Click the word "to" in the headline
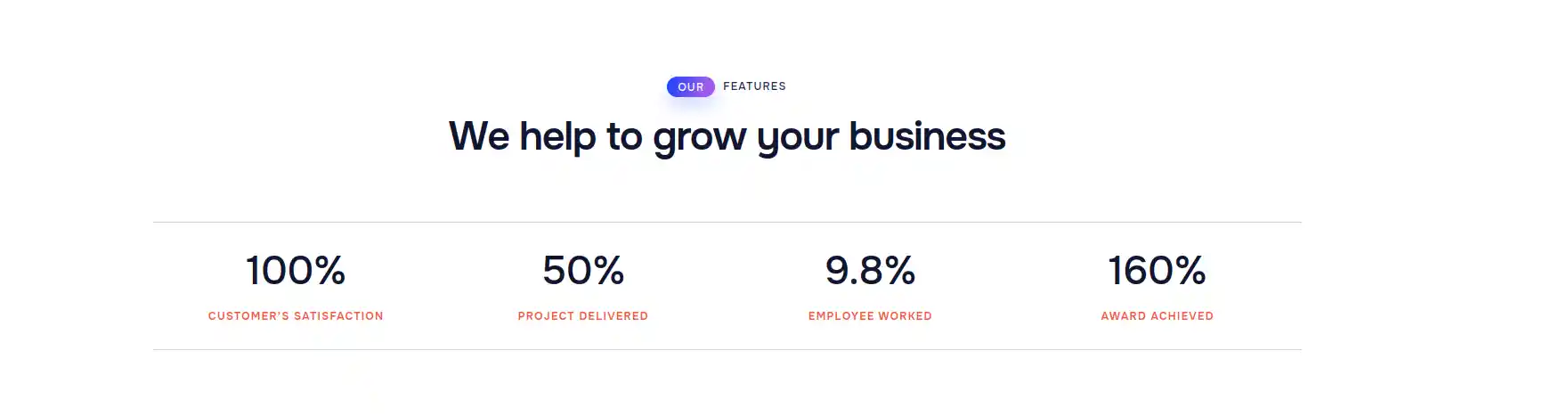Image resolution: width=1568 pixels, height=416 pixels. tap(624, 137)
